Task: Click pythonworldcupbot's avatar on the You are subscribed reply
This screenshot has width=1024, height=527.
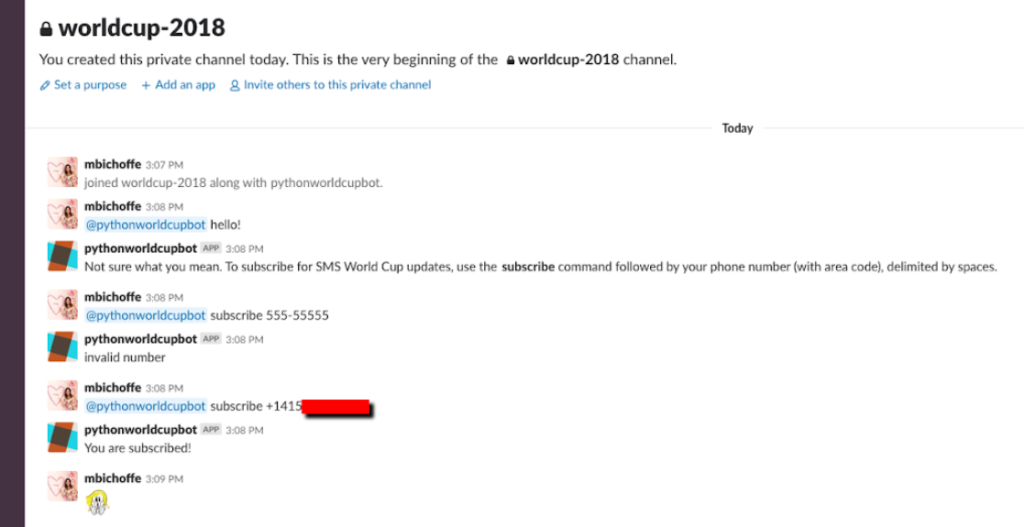Action: coord(63,438)
